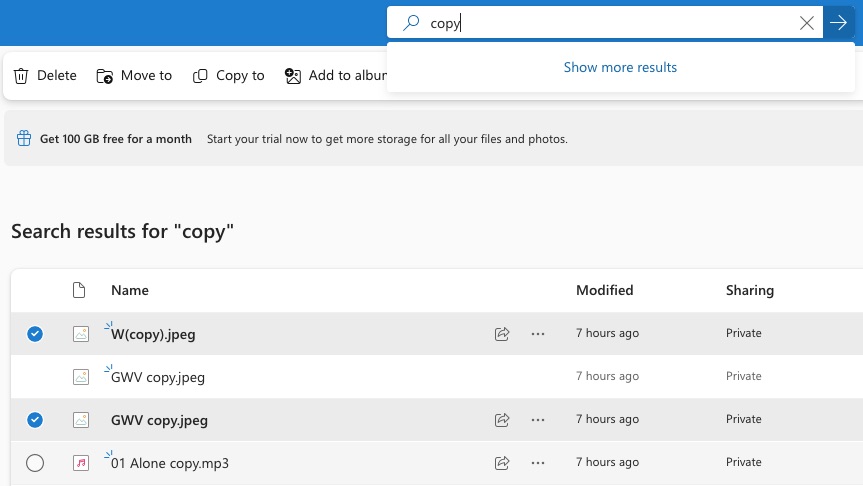This screenshot has height=486, width=863.
Task: Uncheck the bold GWV copy.jpeg row checkbox
Action: (x=35, y=420)
